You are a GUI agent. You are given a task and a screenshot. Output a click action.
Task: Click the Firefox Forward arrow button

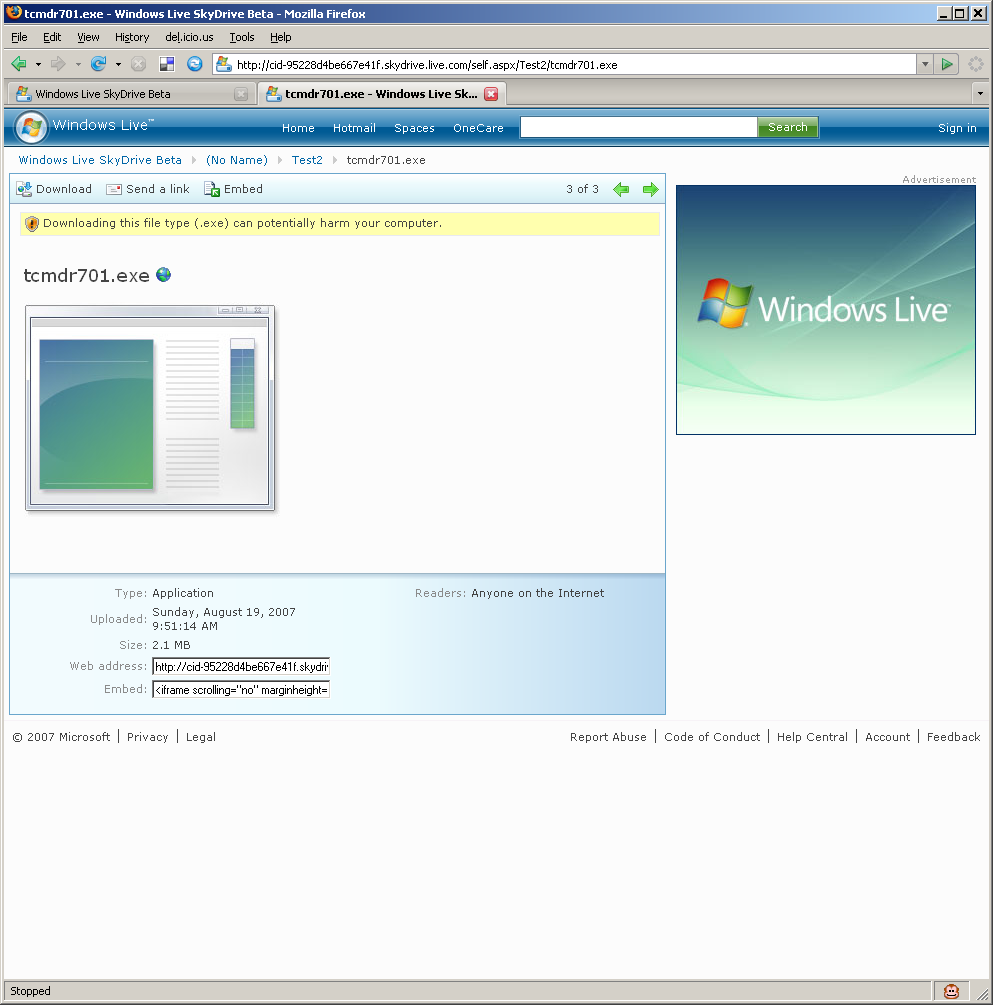pos(58,64)
